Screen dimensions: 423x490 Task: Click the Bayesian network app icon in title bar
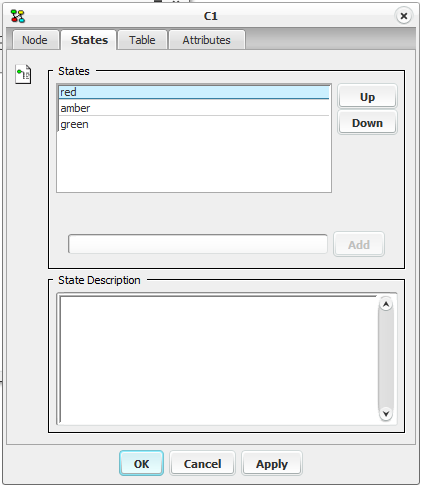click(18, 16)
